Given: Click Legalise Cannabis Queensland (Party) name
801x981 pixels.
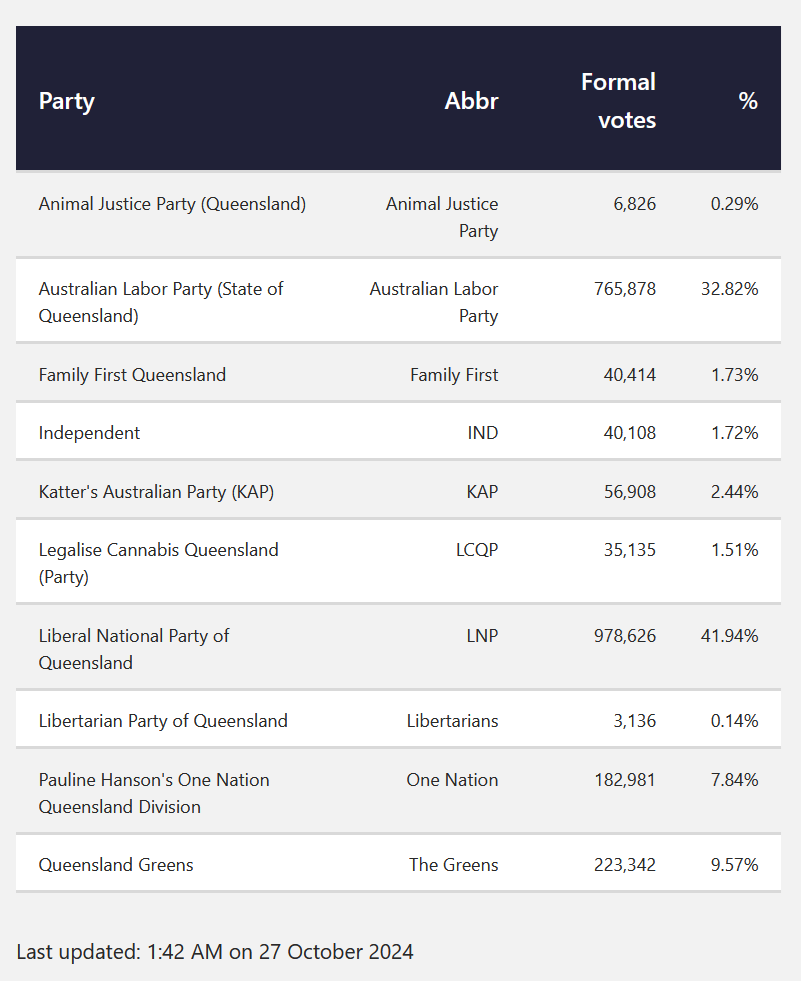Looking at the screenshot, I should [x=158, y=563].
